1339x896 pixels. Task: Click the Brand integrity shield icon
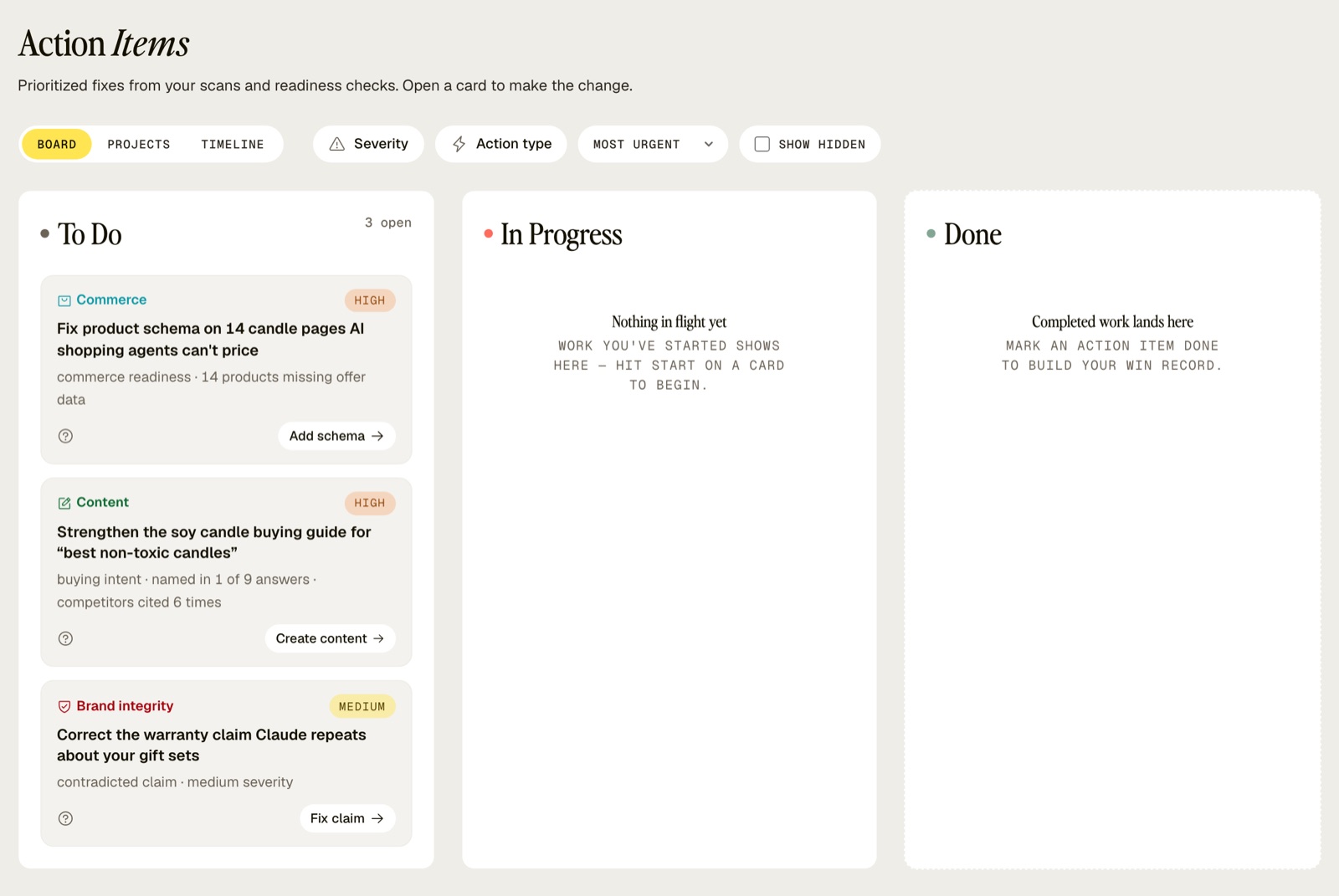coord(64,706)
